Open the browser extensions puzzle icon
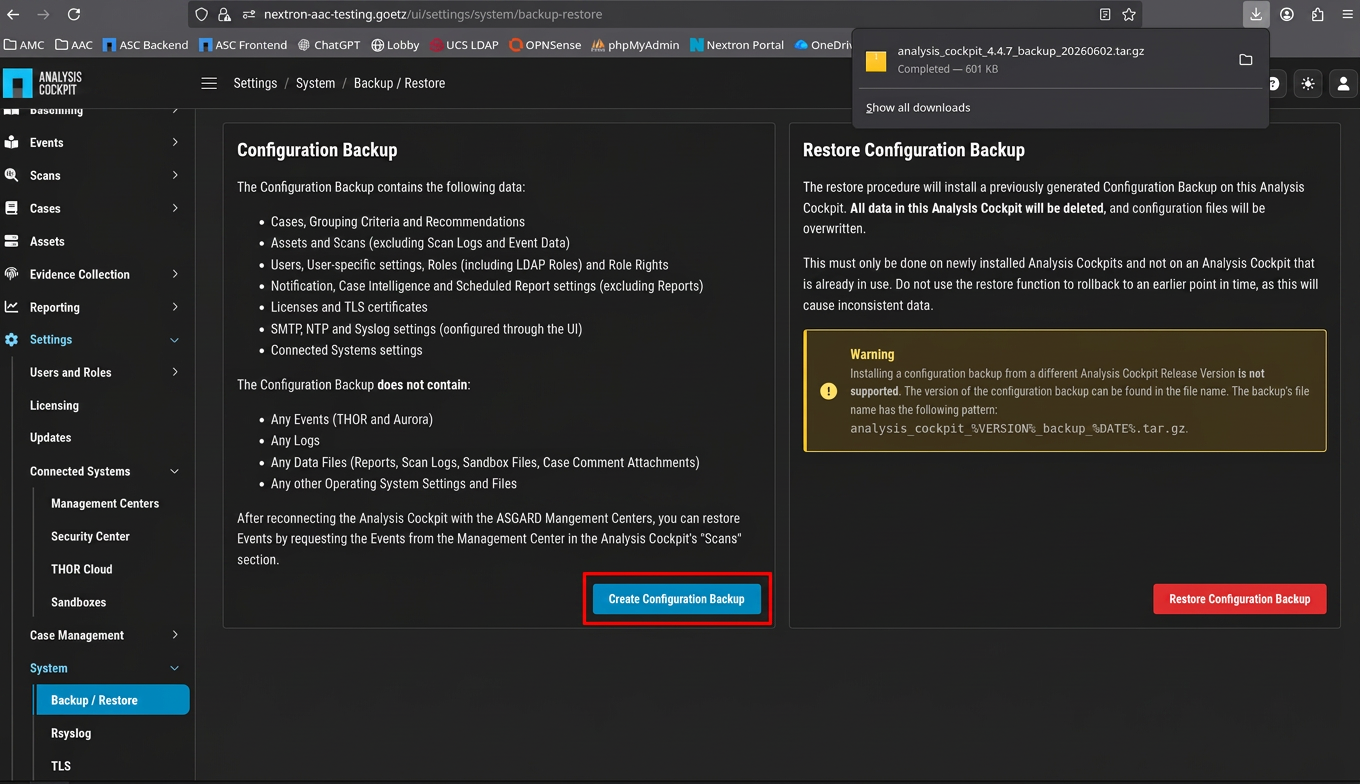 pos(1317,15)
